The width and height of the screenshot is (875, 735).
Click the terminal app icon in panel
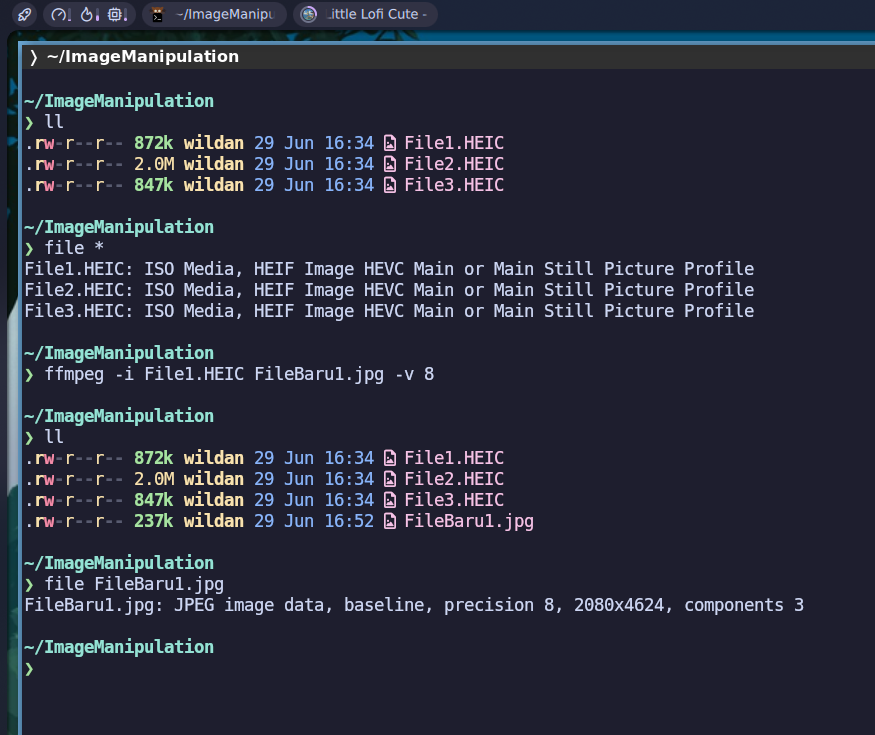(158, 15)
